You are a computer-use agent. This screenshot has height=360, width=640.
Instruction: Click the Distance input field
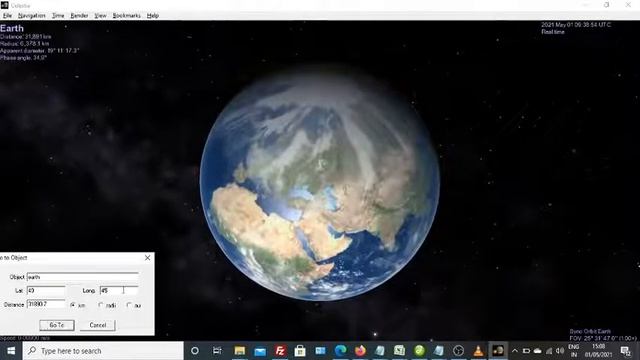[x=46, y=304]
